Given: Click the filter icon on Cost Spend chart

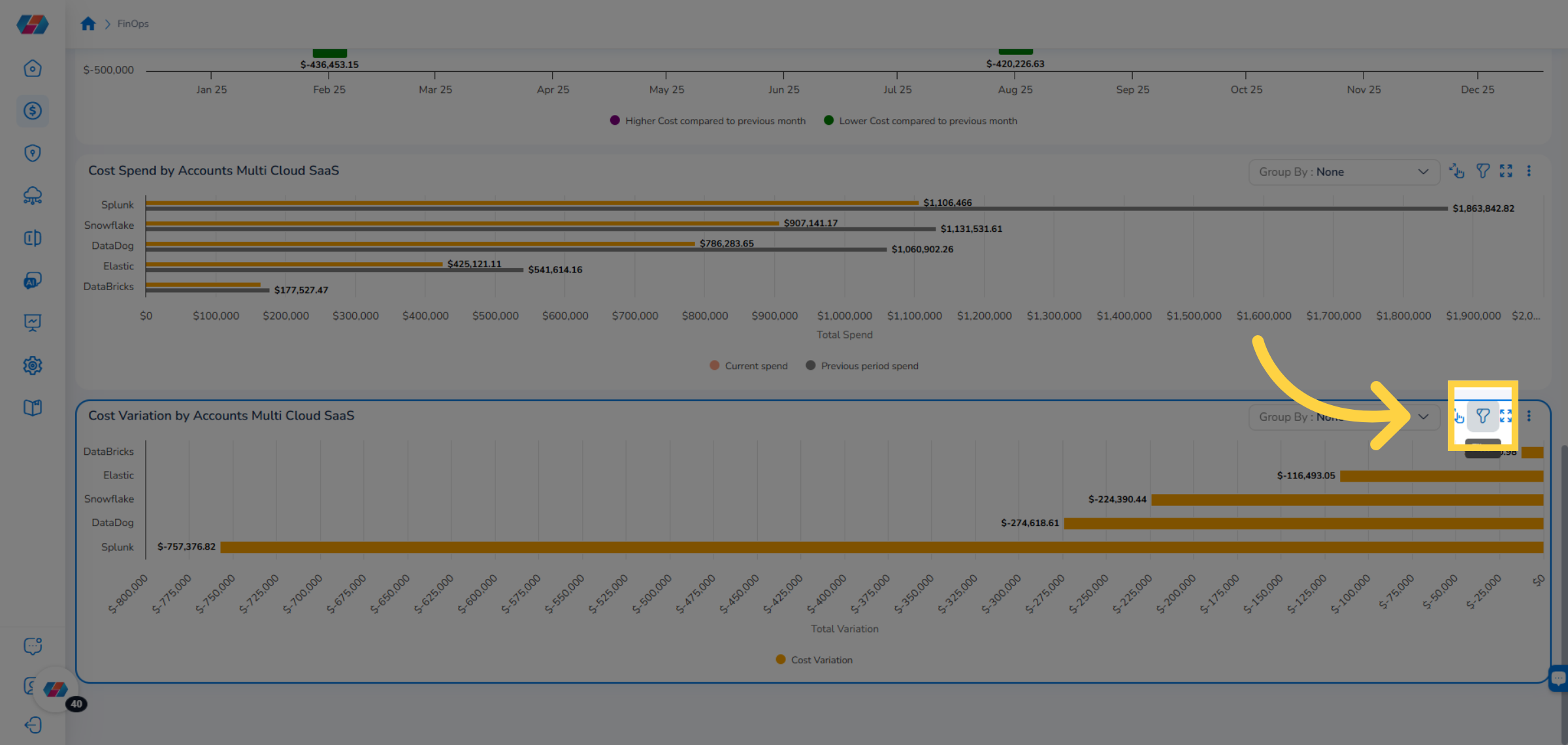Looking at the screenshot, I should pyautogui.click(x=1482, y=171).
